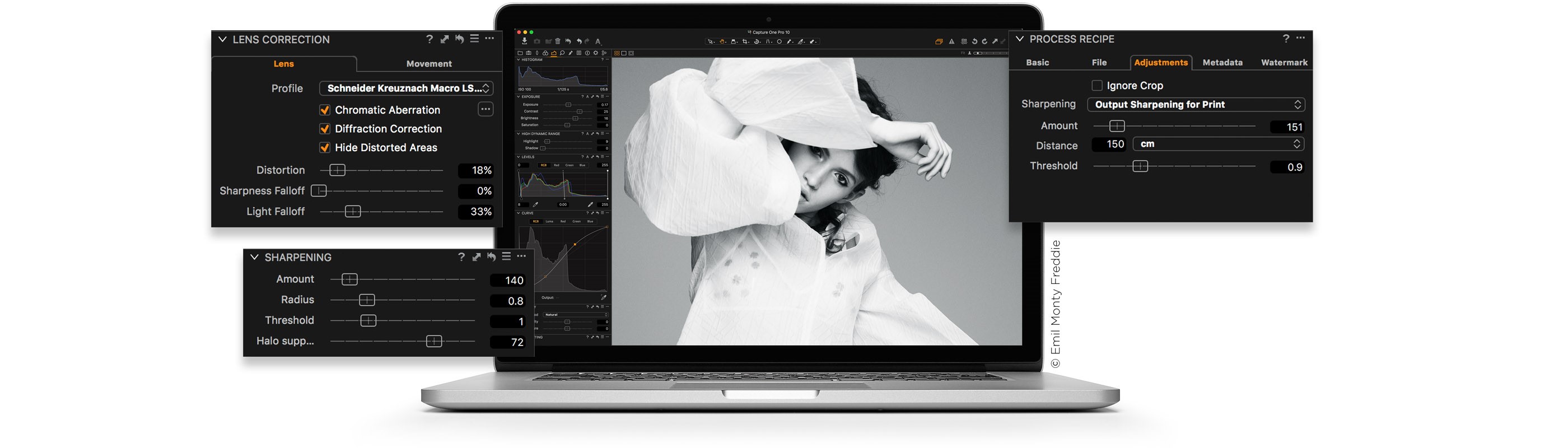Open Lens Correction panel action menu dots
The height and width of the screenshot is (448, 1568).
click(489, 38)
